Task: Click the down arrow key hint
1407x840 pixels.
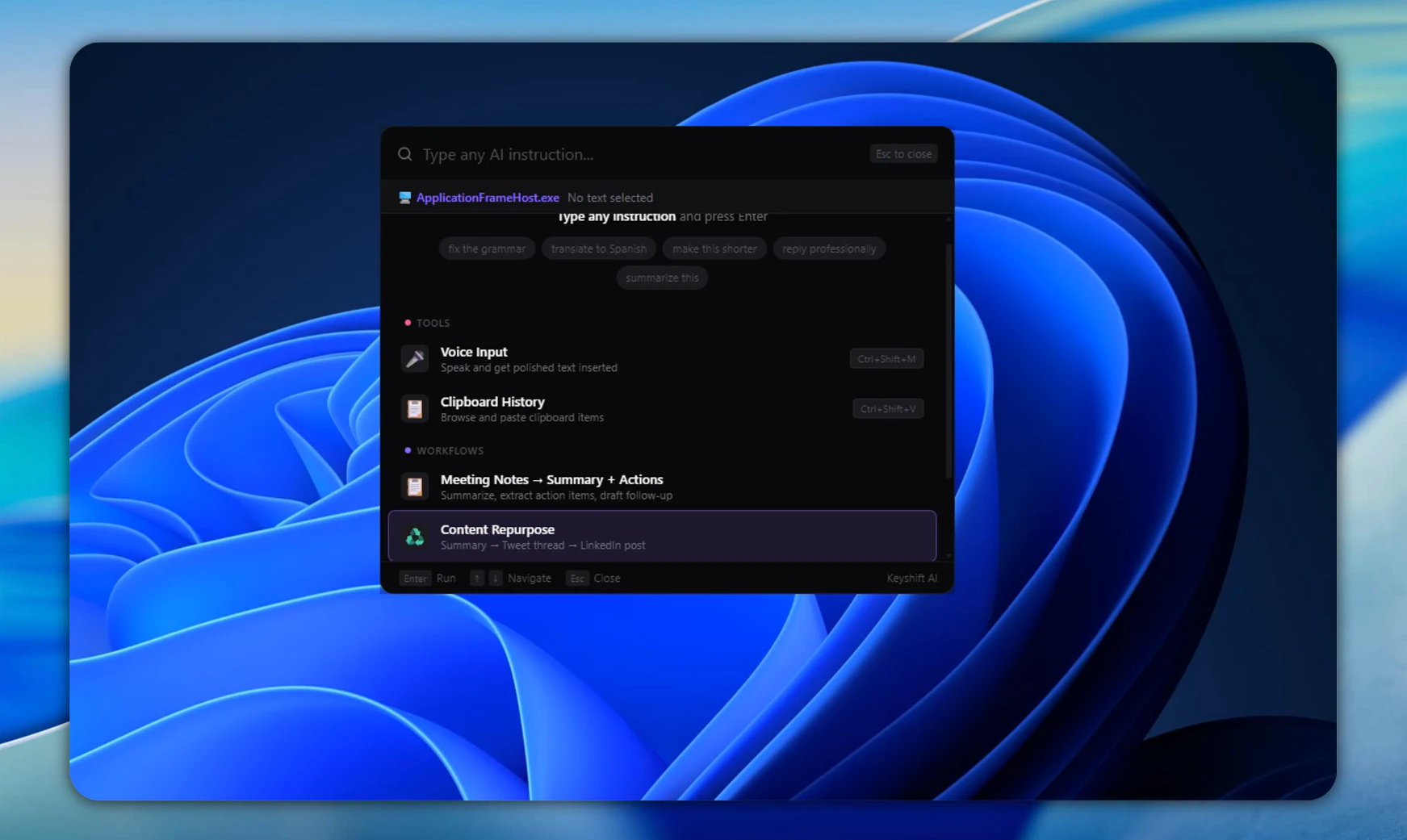Action: (496, 579)
